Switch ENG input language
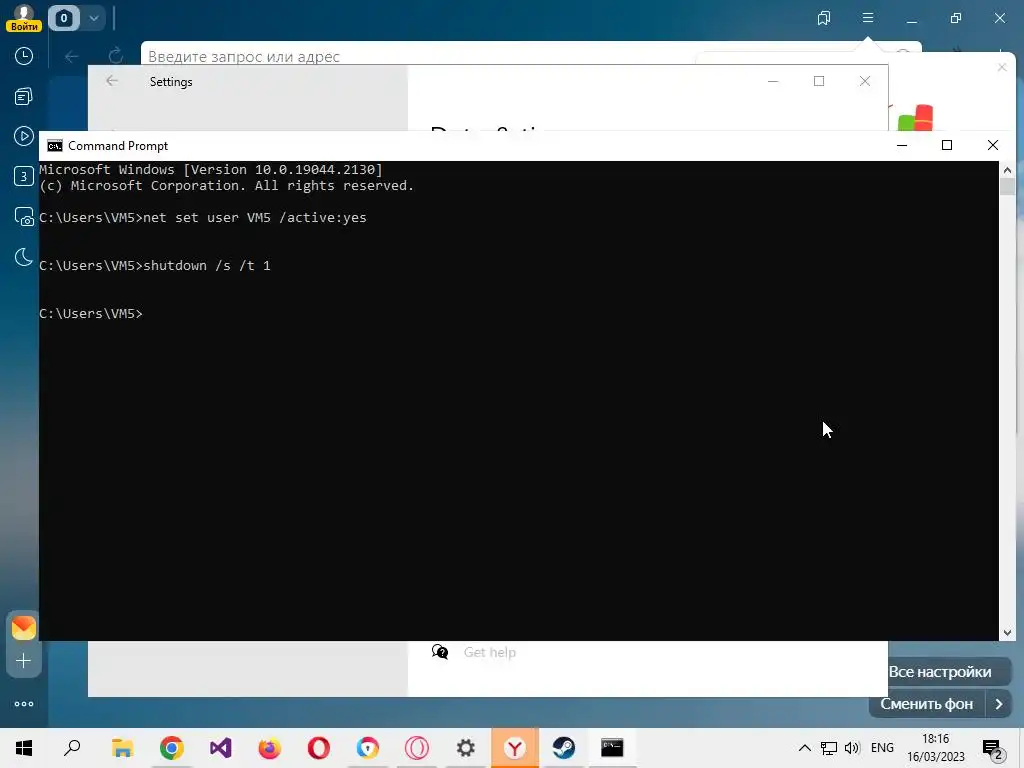 click(x=882, y=748)
